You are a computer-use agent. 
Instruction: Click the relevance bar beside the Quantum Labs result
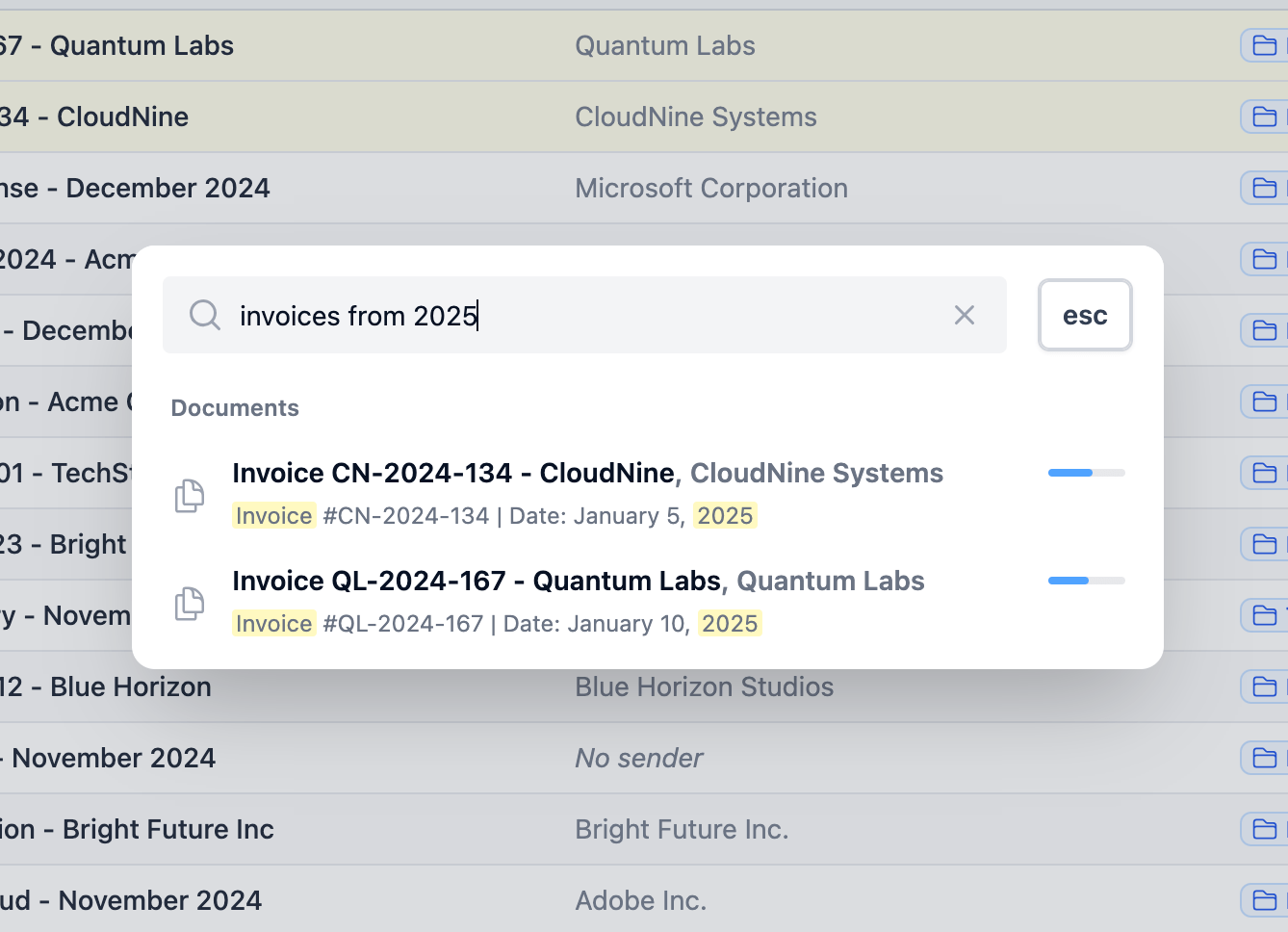tap(1086, 581)
